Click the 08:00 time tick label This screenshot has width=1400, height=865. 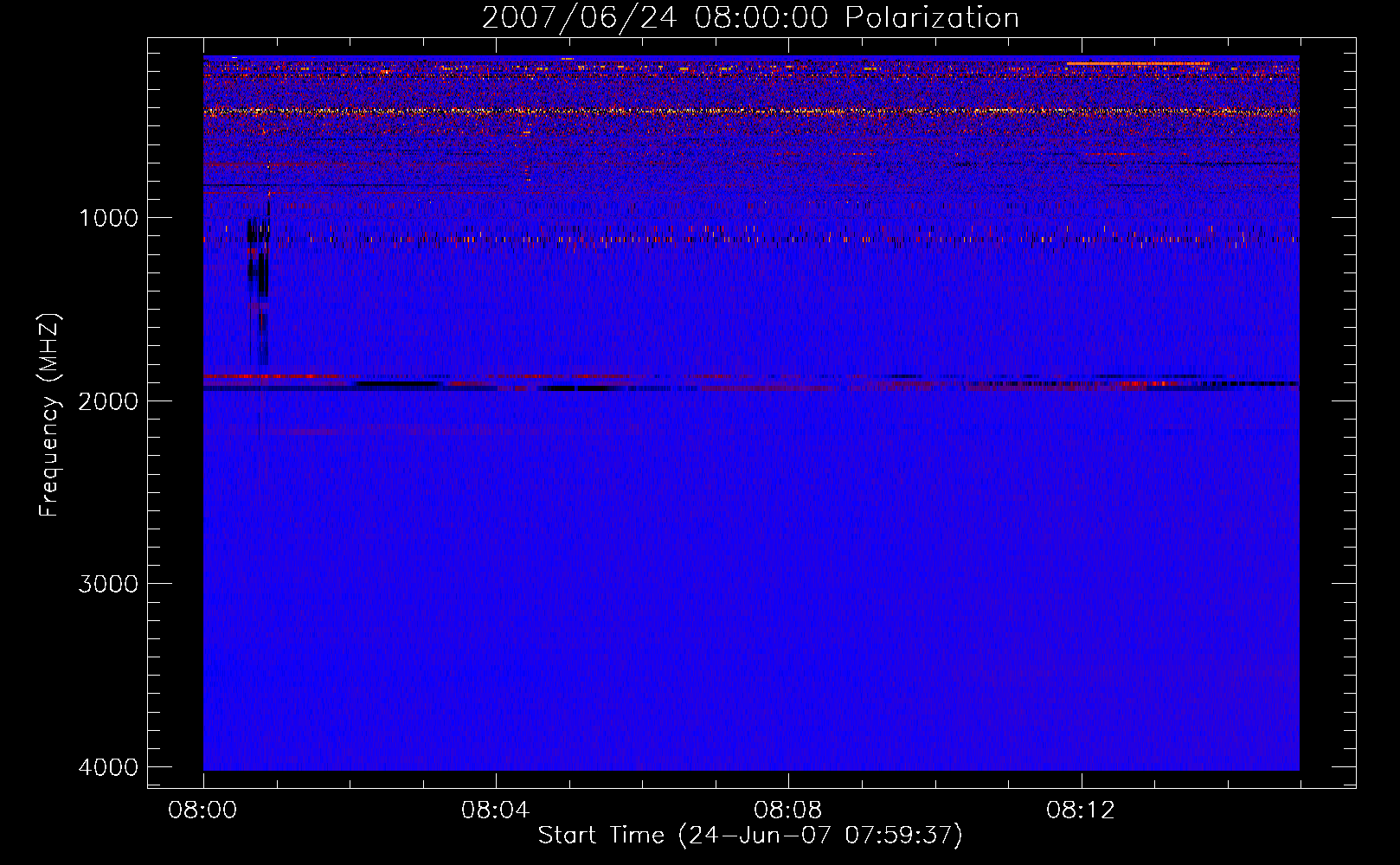coord(203,811)
